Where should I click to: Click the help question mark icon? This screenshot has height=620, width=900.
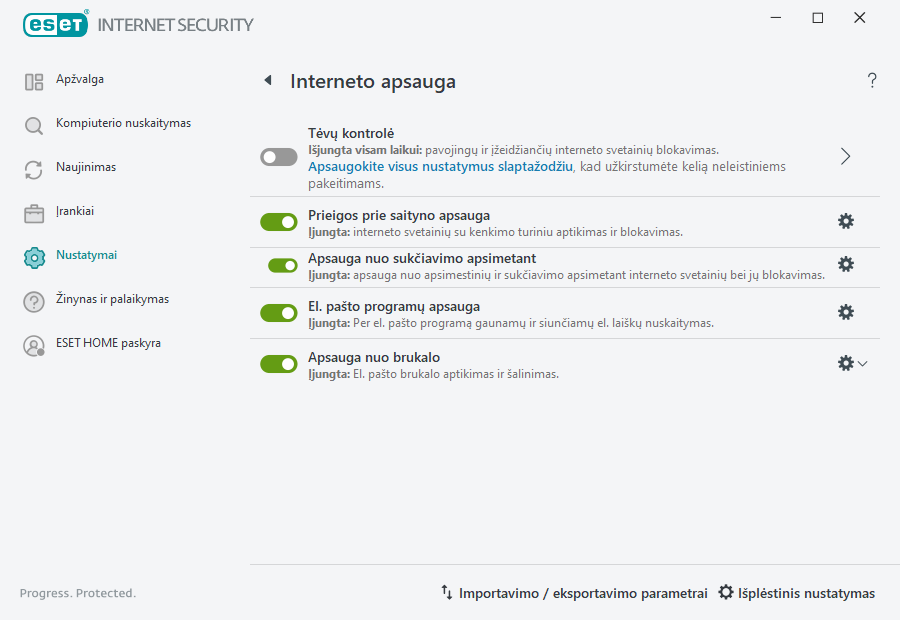pyautogui.click(x=871, y=80)
